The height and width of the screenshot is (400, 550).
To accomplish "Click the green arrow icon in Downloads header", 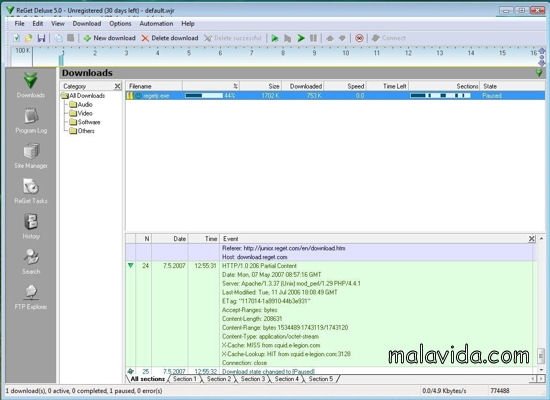I will coord(539,73).
